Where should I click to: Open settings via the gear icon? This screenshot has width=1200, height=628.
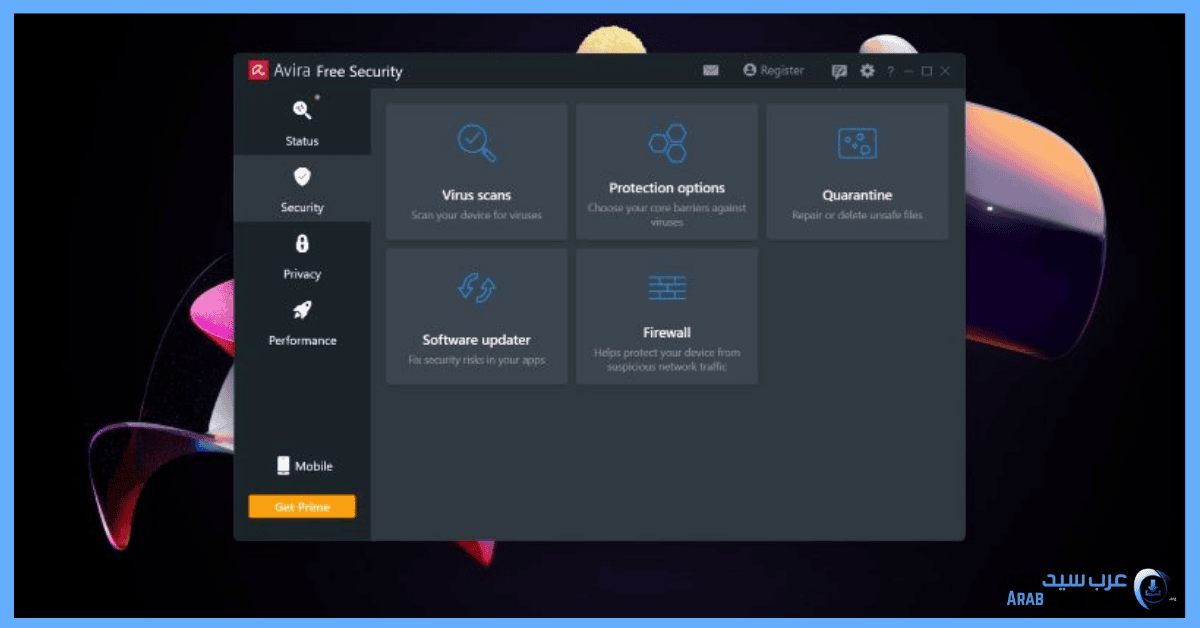867,71
